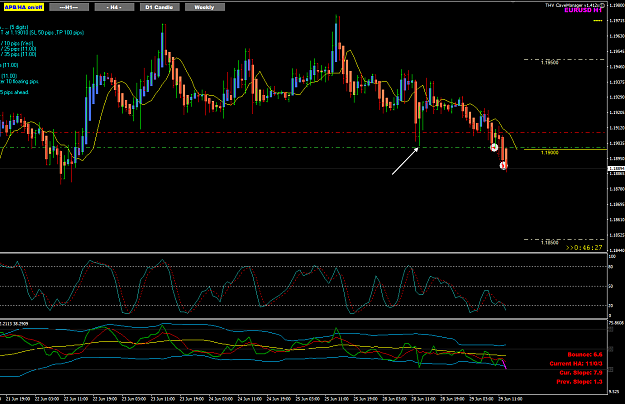Click the '10 floating pips' info text
The height and width of the screenshot is (404, 625).
(19, 81)
